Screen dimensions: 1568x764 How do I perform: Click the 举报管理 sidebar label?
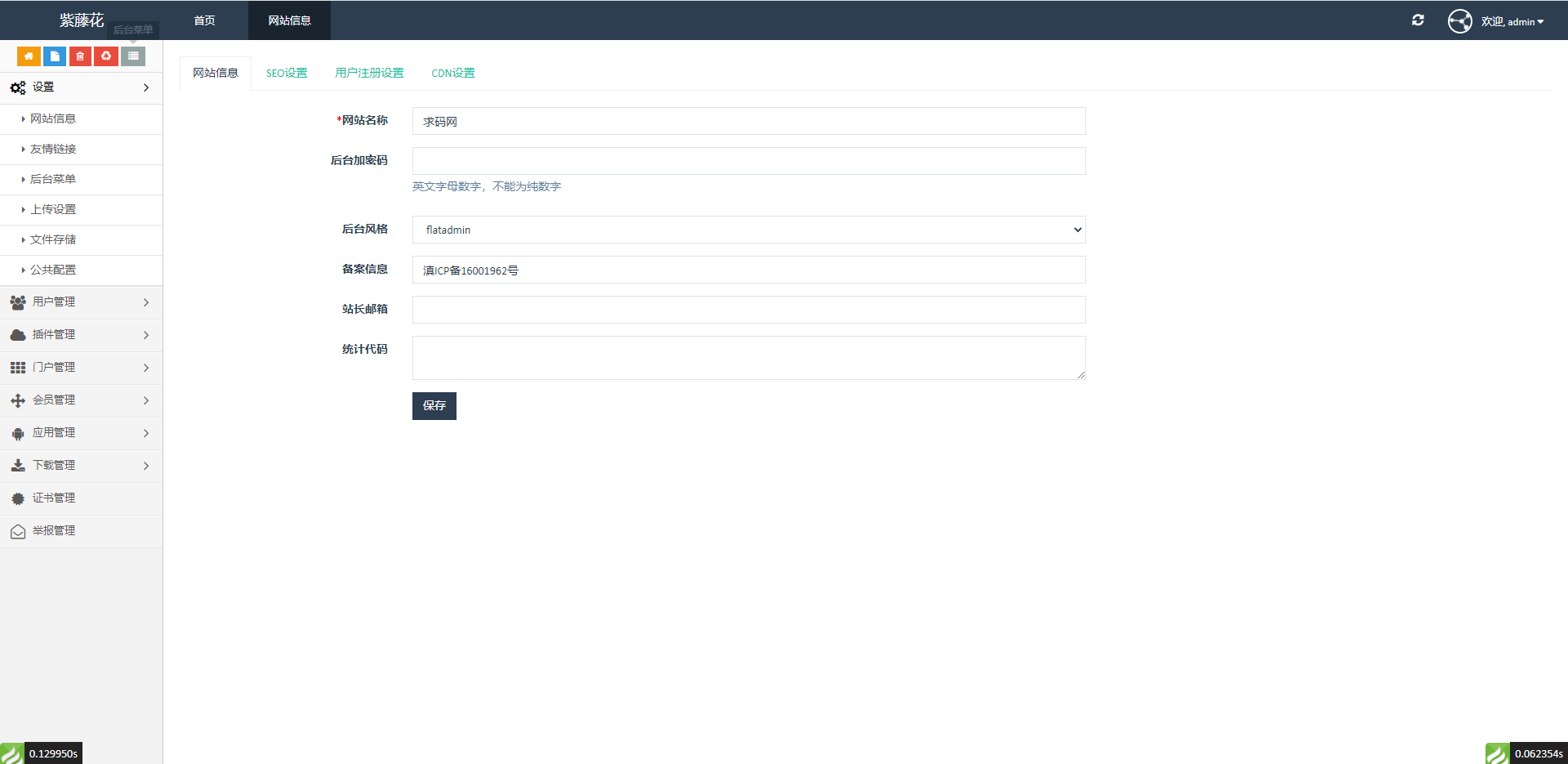(x=54, y=531)
